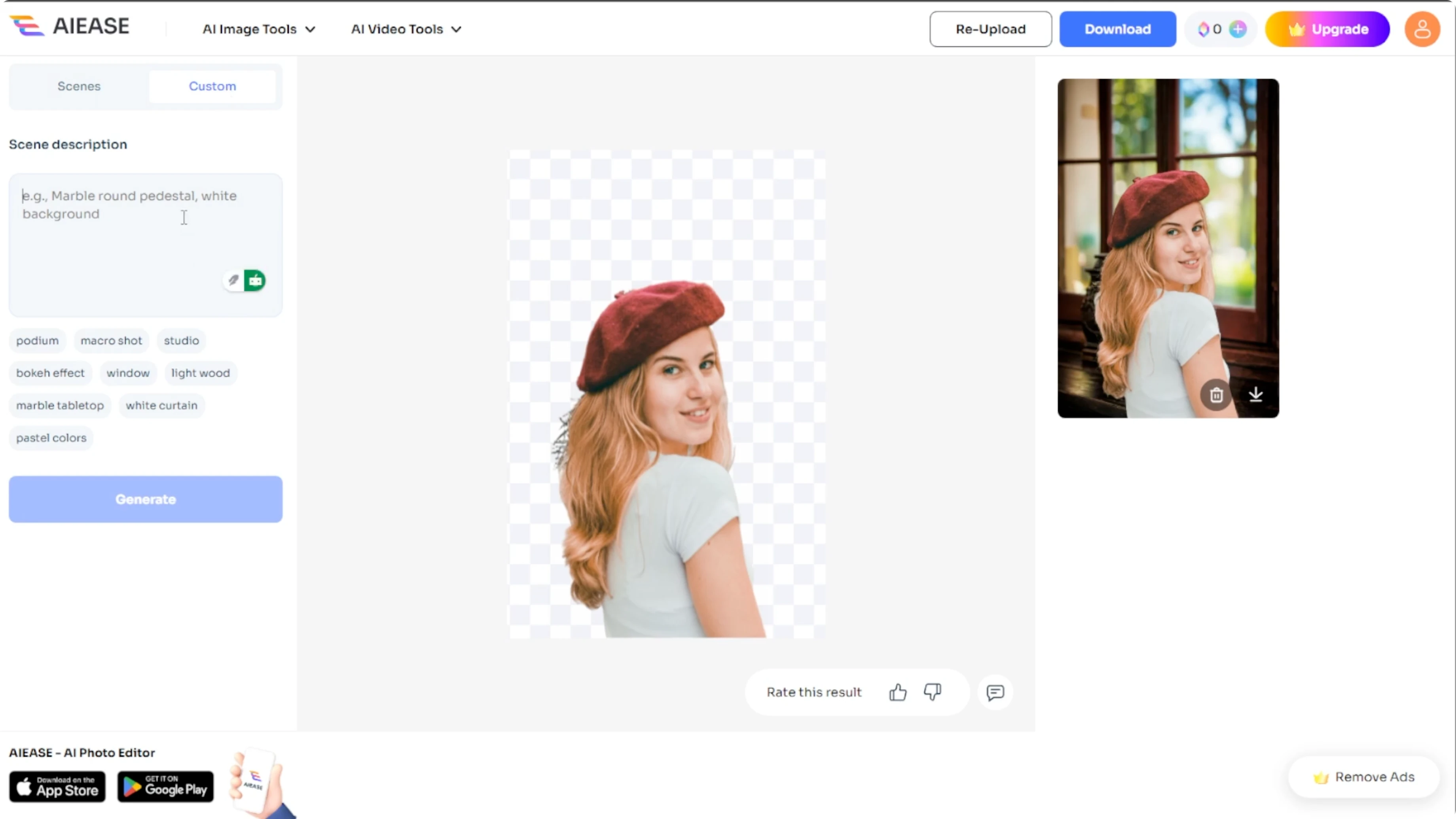The height and width of the screenshot is (819, 1456).
Task: Add credits with the plus icon
Action: [x=1238, y=29]
